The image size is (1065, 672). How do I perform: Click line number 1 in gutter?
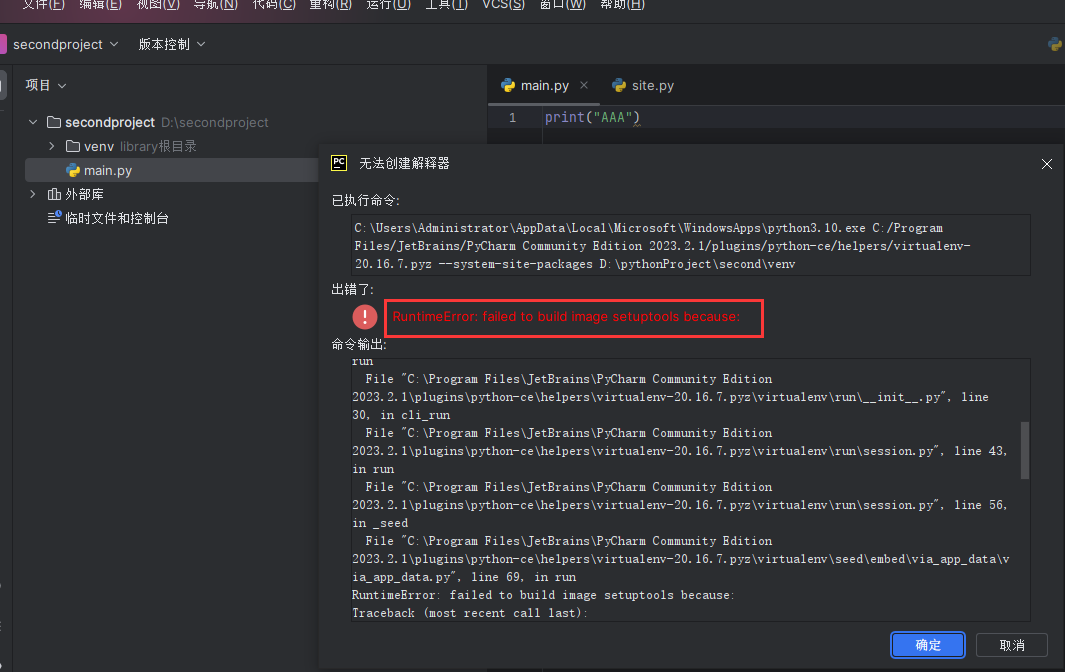pos(513,118)
